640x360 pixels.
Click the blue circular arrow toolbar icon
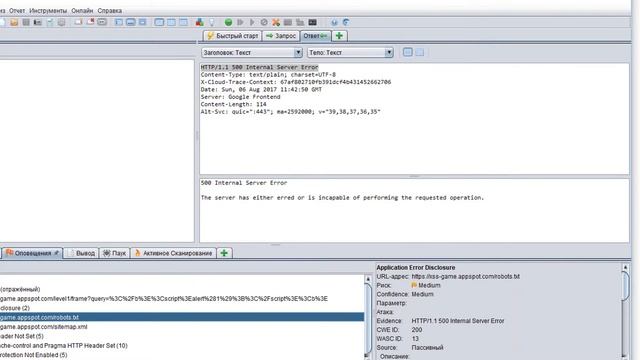click(346, 22)
